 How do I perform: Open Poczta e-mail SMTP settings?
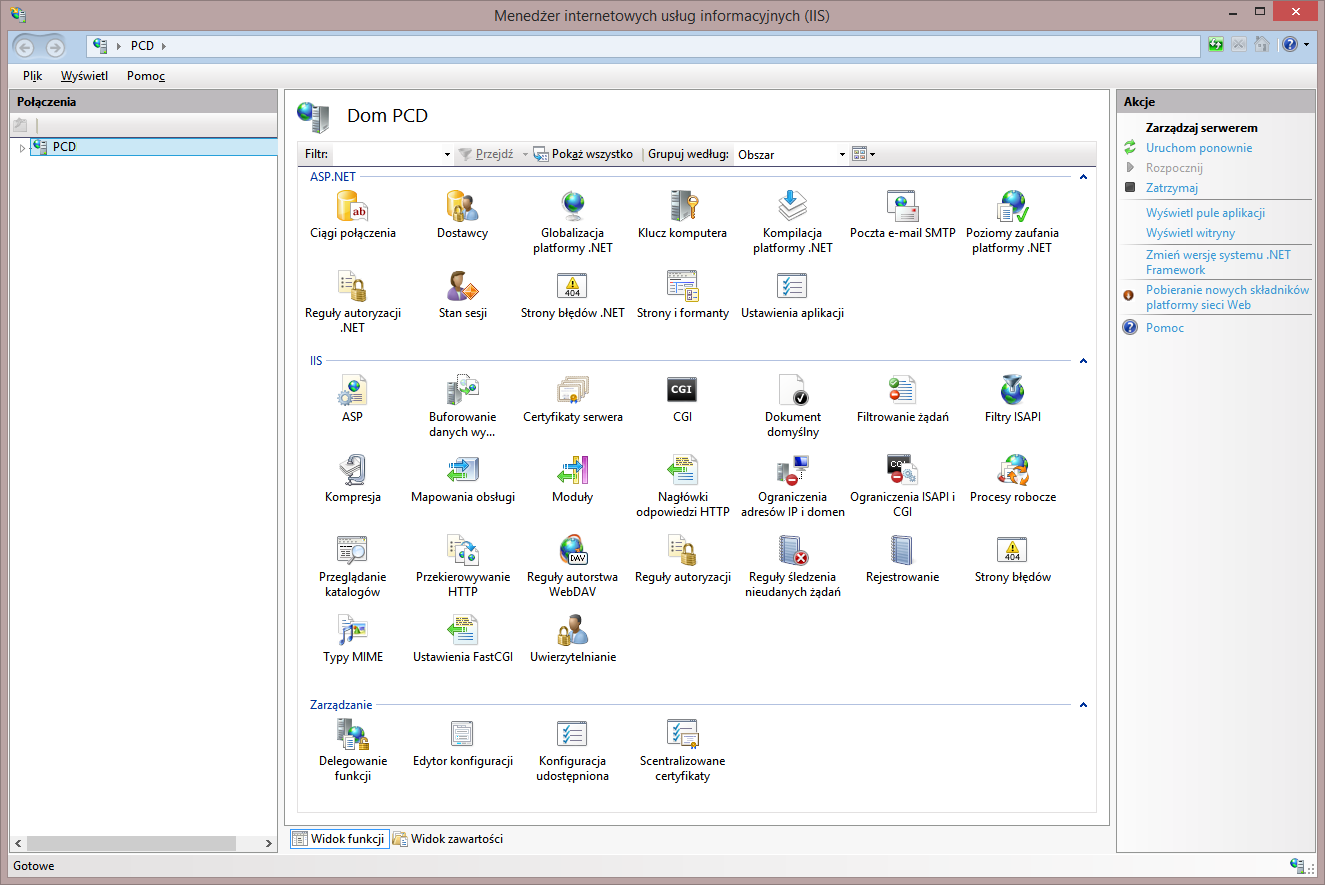pos(903,215)
